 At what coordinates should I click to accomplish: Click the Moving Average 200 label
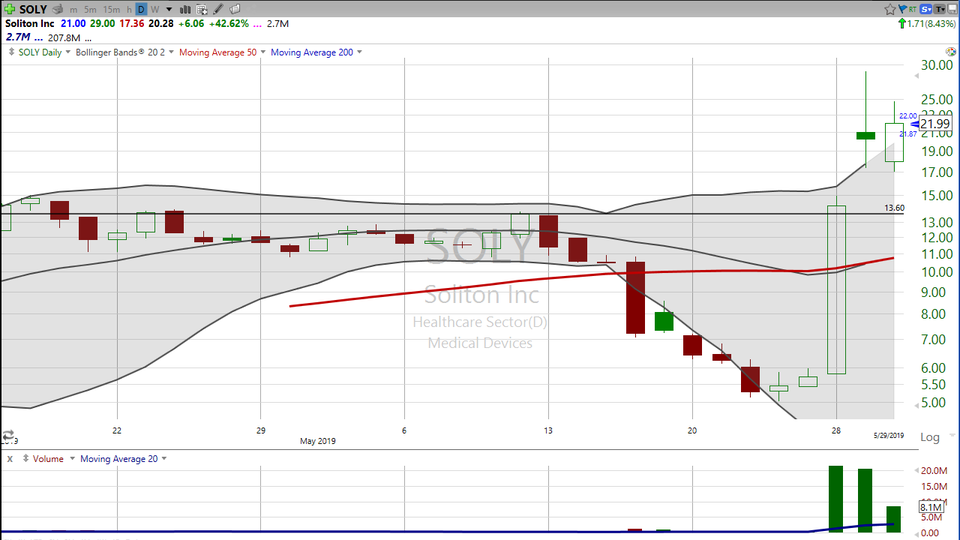tap(312, 52)
